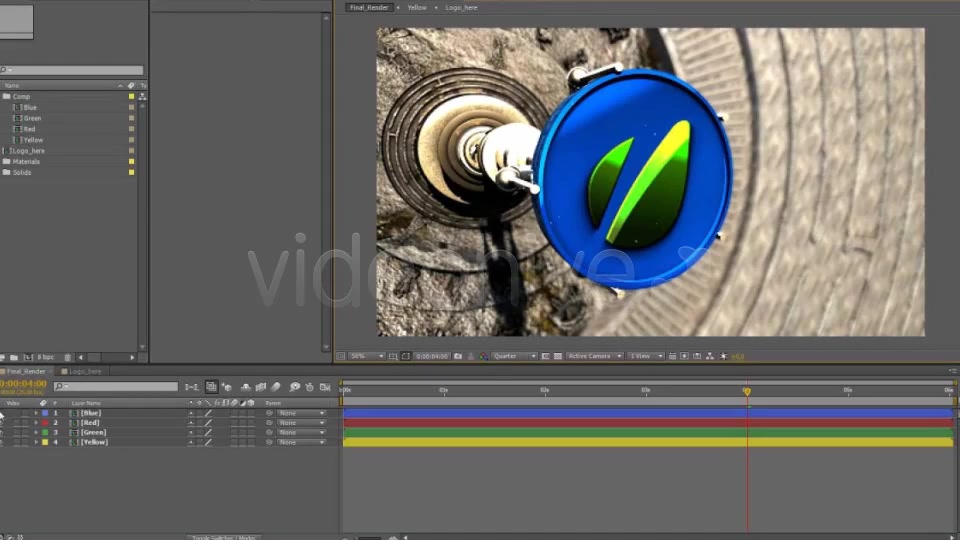The width and height of the screenshot is (960, 540).
Task: Open the composition mini-flowchart icon
Action: coord(192,387)
